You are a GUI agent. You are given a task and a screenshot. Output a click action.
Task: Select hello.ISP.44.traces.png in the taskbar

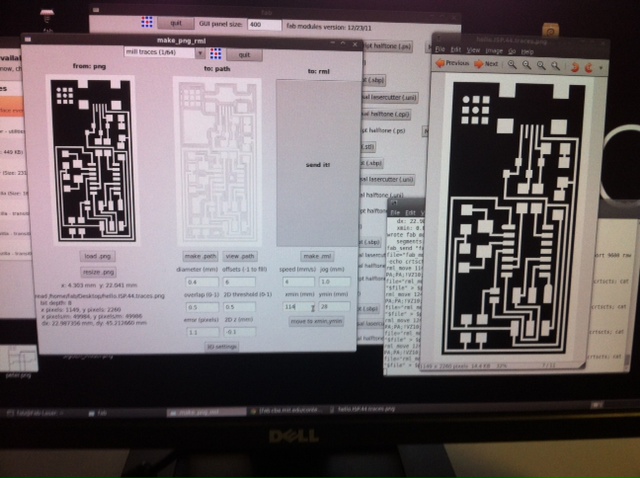coord(363,409)
